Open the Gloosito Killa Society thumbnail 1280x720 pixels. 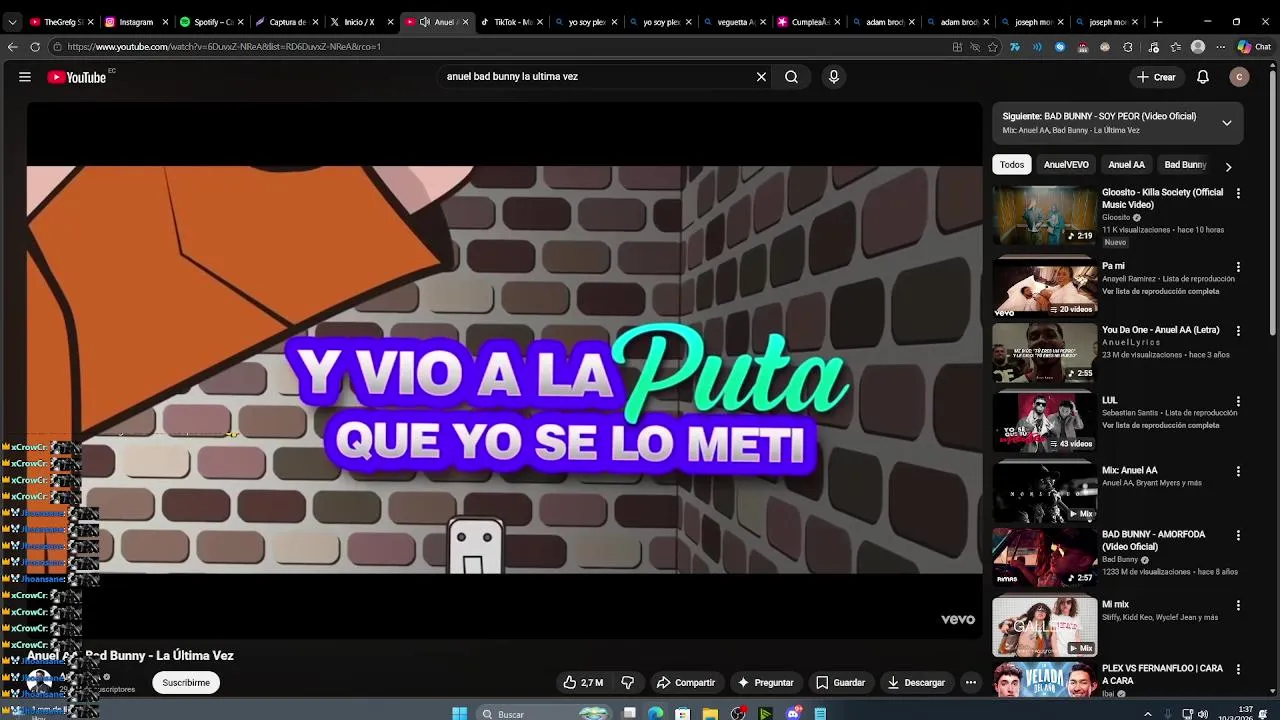click(x=1044, y=215)
